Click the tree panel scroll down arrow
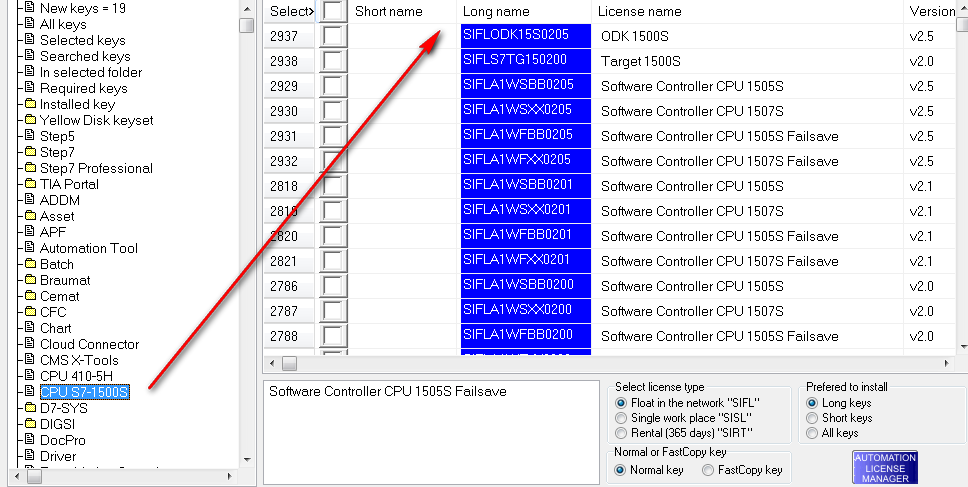968x487 pixels. pos(247,459)
